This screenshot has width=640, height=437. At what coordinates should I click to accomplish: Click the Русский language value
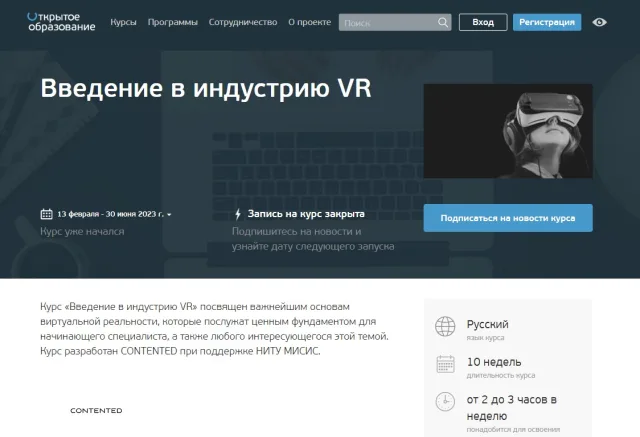(x=487, y=324)
